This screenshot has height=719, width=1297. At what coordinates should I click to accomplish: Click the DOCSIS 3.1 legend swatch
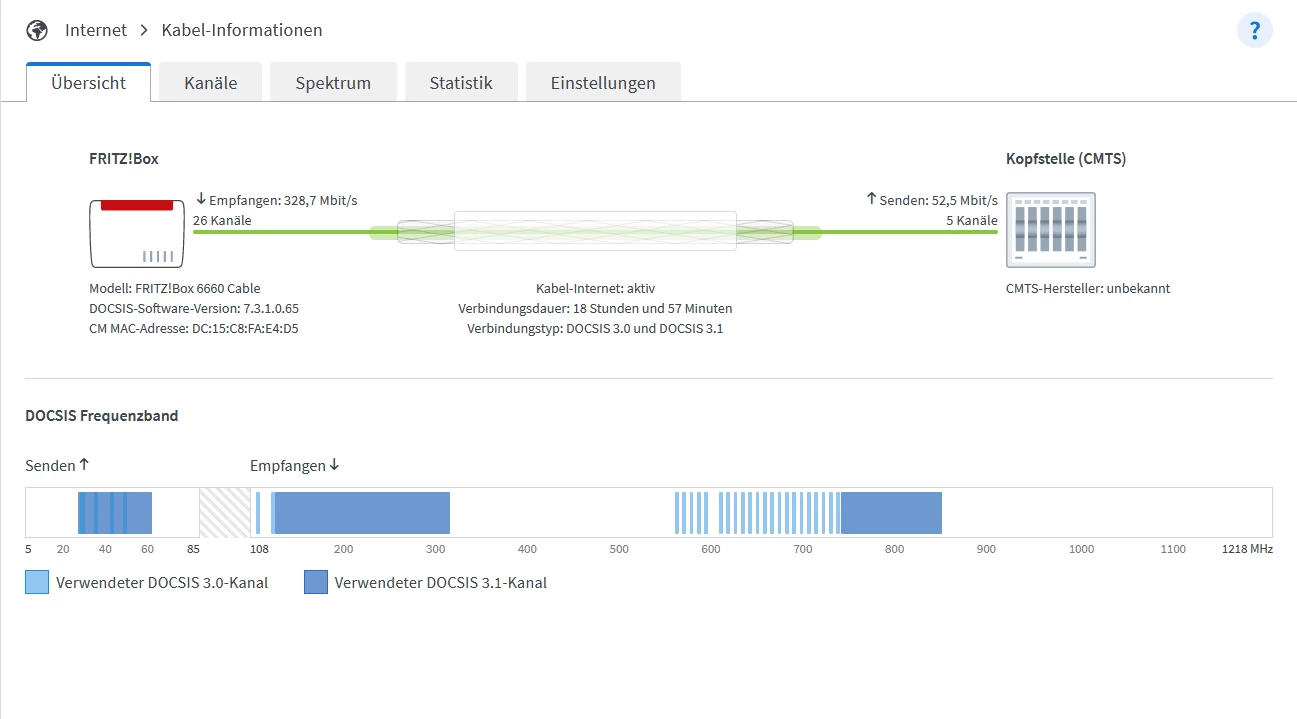point(316,582)
